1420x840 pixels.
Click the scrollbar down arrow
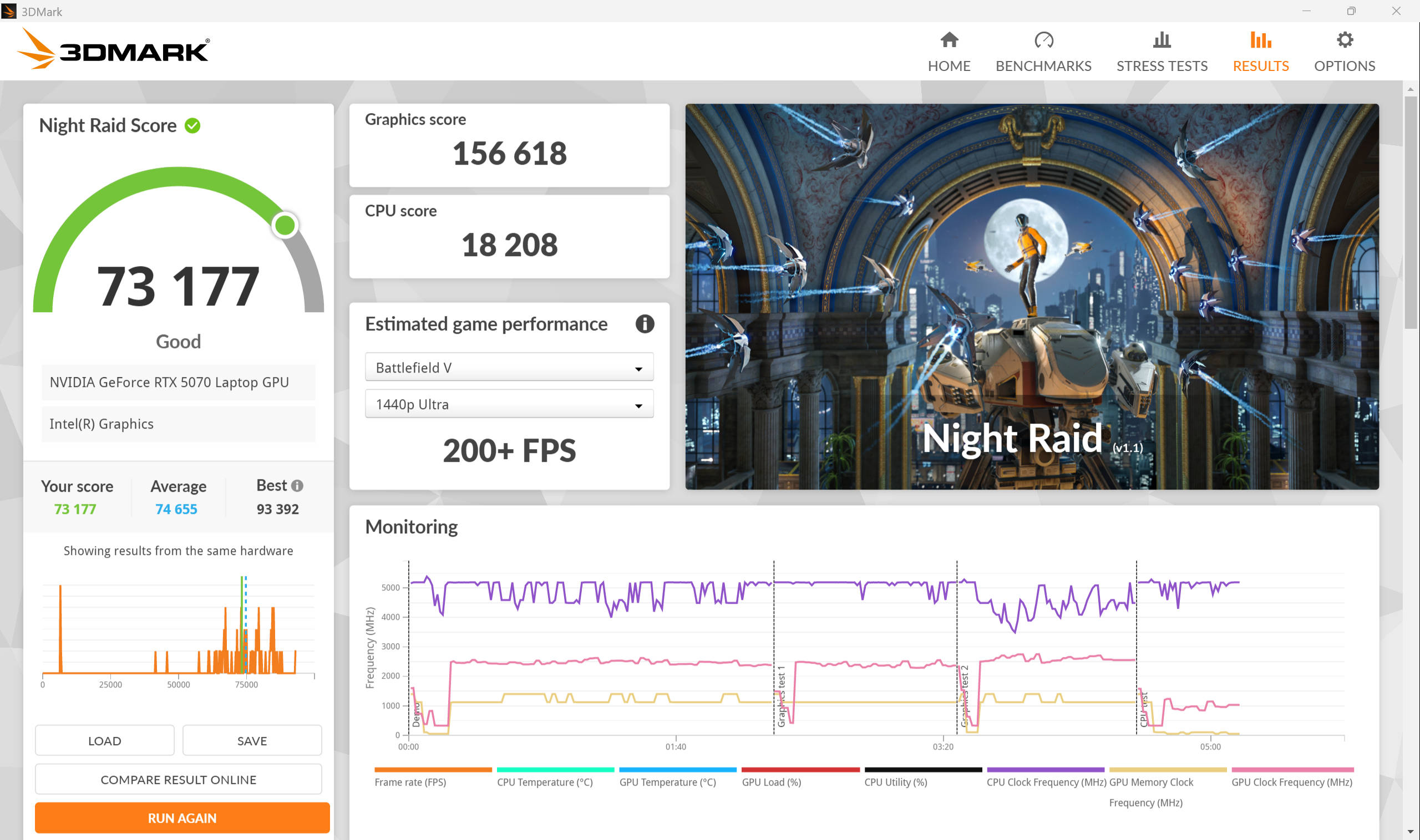click(1410, 832)
